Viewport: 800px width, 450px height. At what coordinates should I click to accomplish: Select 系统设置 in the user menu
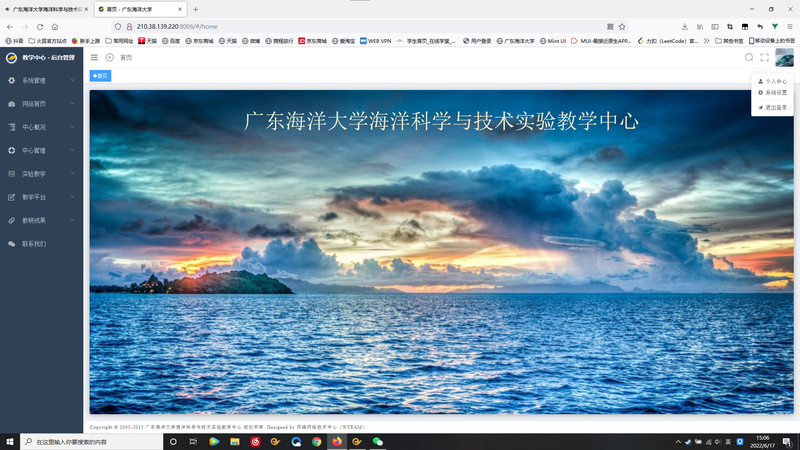(x=772, y=92)
